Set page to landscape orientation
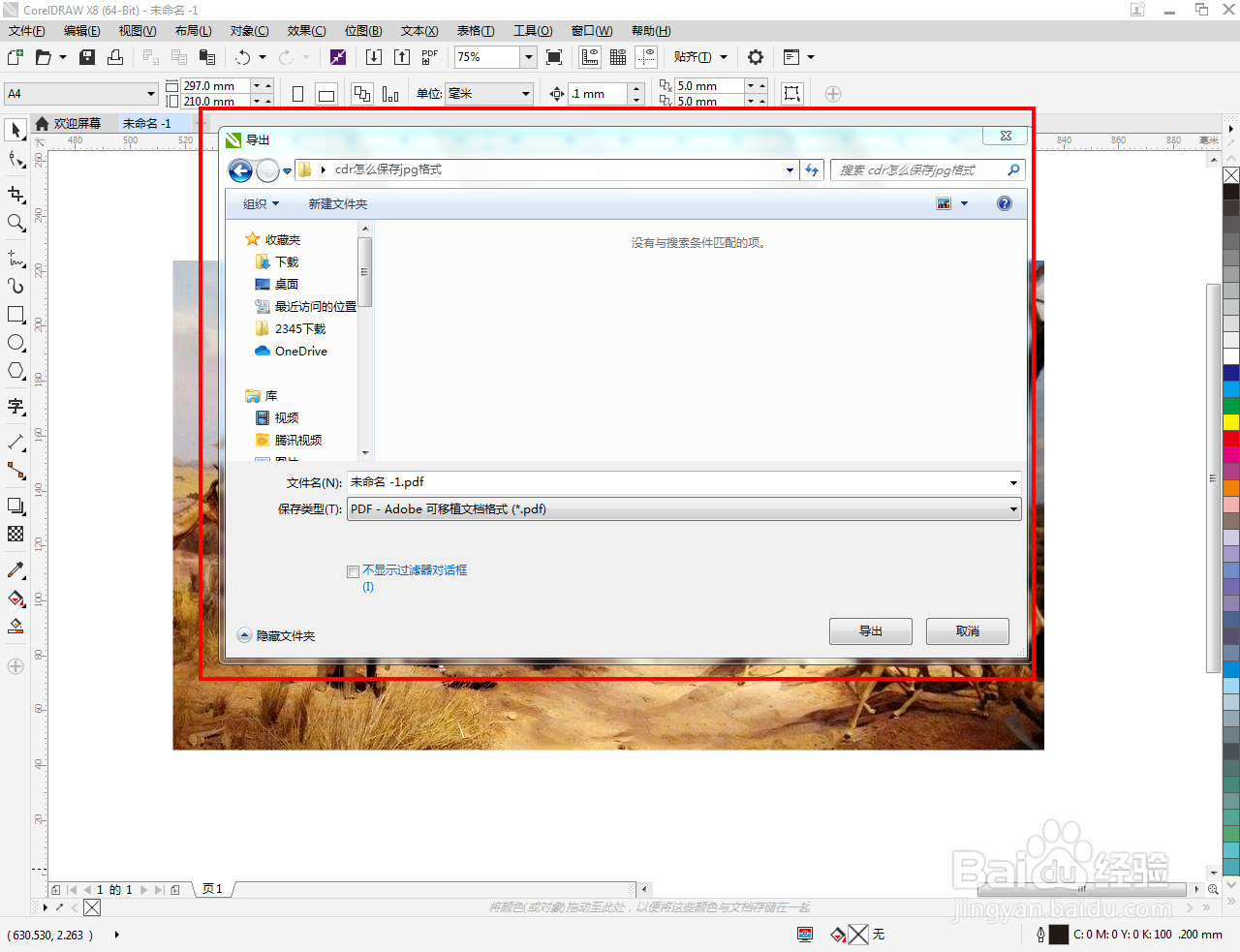 pyautogui.click(x=326, y=94)
